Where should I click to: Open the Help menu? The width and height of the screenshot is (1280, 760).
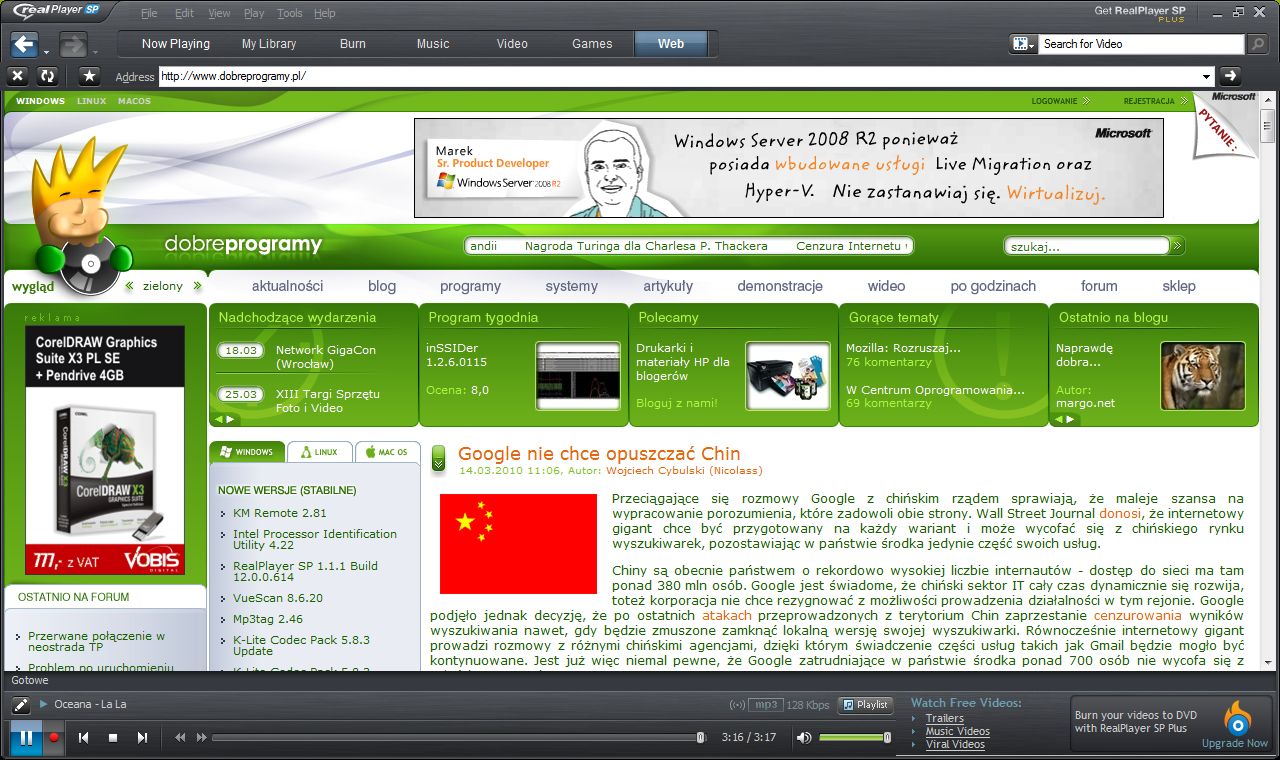(x=324, y=14)
